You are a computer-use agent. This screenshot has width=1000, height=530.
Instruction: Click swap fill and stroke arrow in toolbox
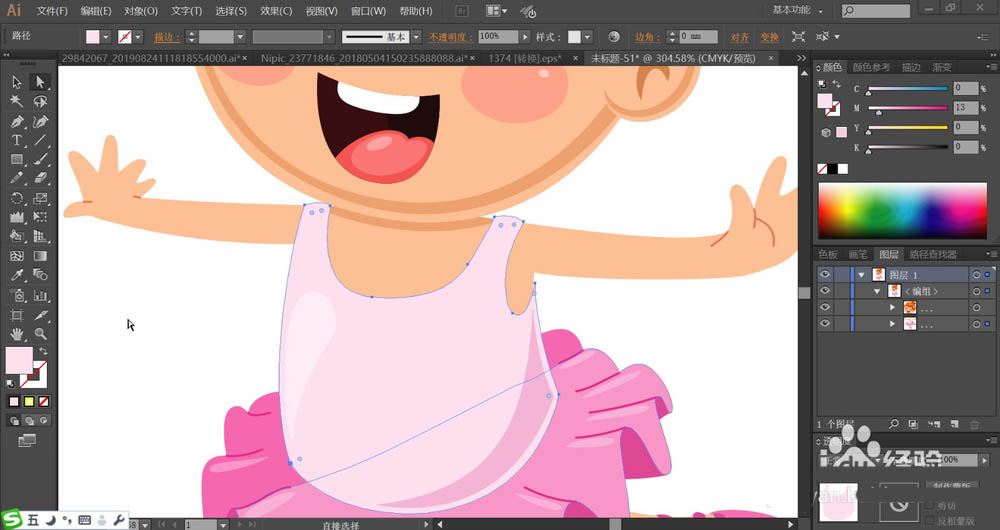coord(43,351)
